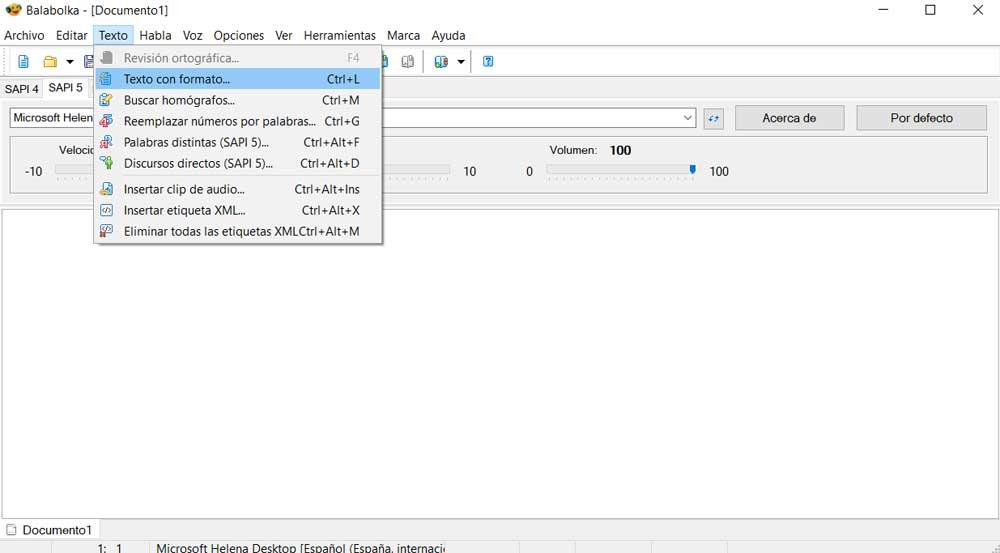Open the dropdown arrow left of help icon
1000x553 pixels.
point(460,62)
